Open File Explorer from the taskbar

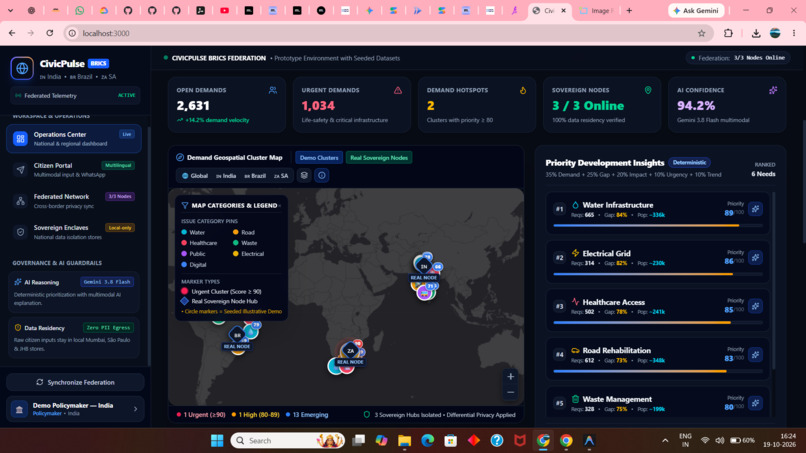[x=405, y=441]
